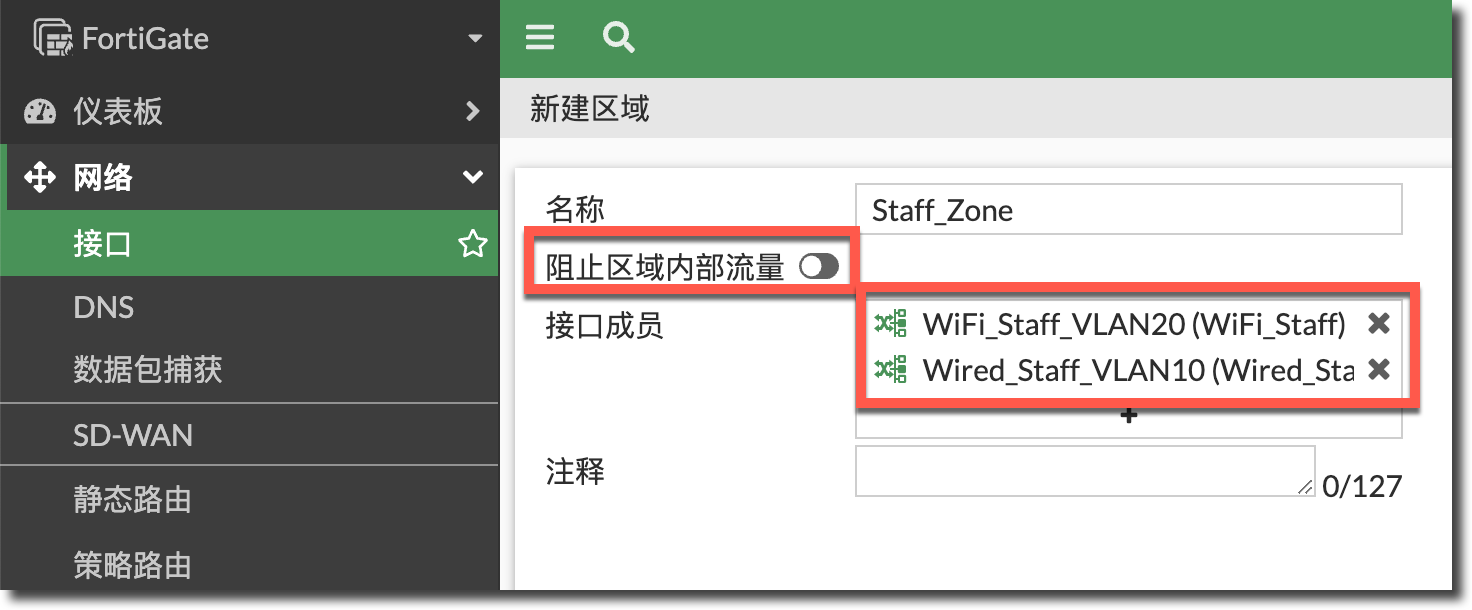Click the 名称 field containing Staff_Zone
Viewport: 1472px width, 610px height.
1129,210
